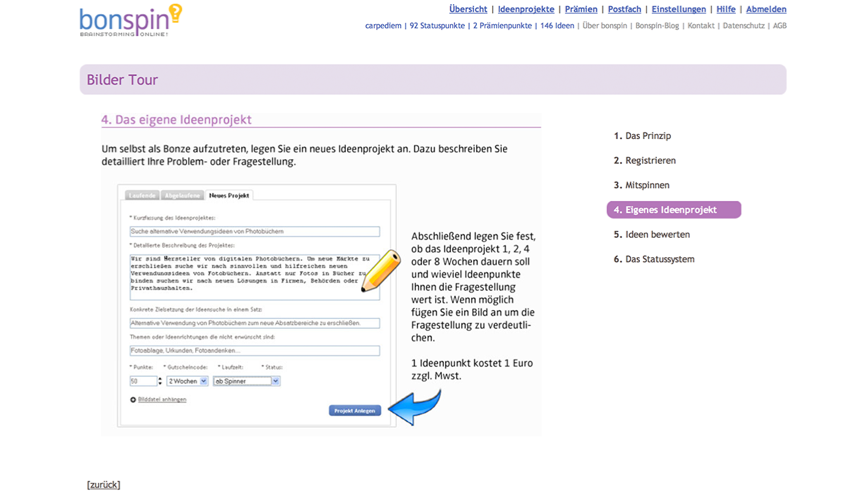Go to the Prämien page
The image size is (848, 500).
coord(581,9)
